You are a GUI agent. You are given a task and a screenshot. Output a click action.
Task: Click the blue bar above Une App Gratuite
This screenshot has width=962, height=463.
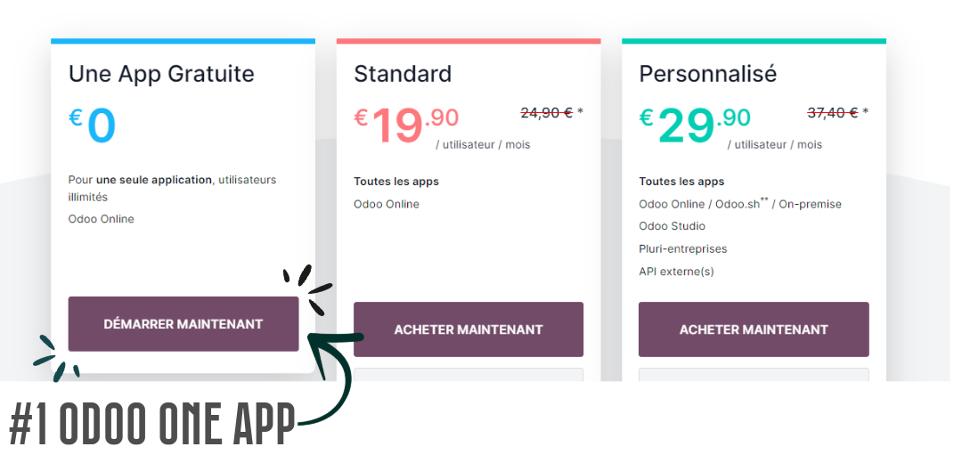click(x=183, y=41)
